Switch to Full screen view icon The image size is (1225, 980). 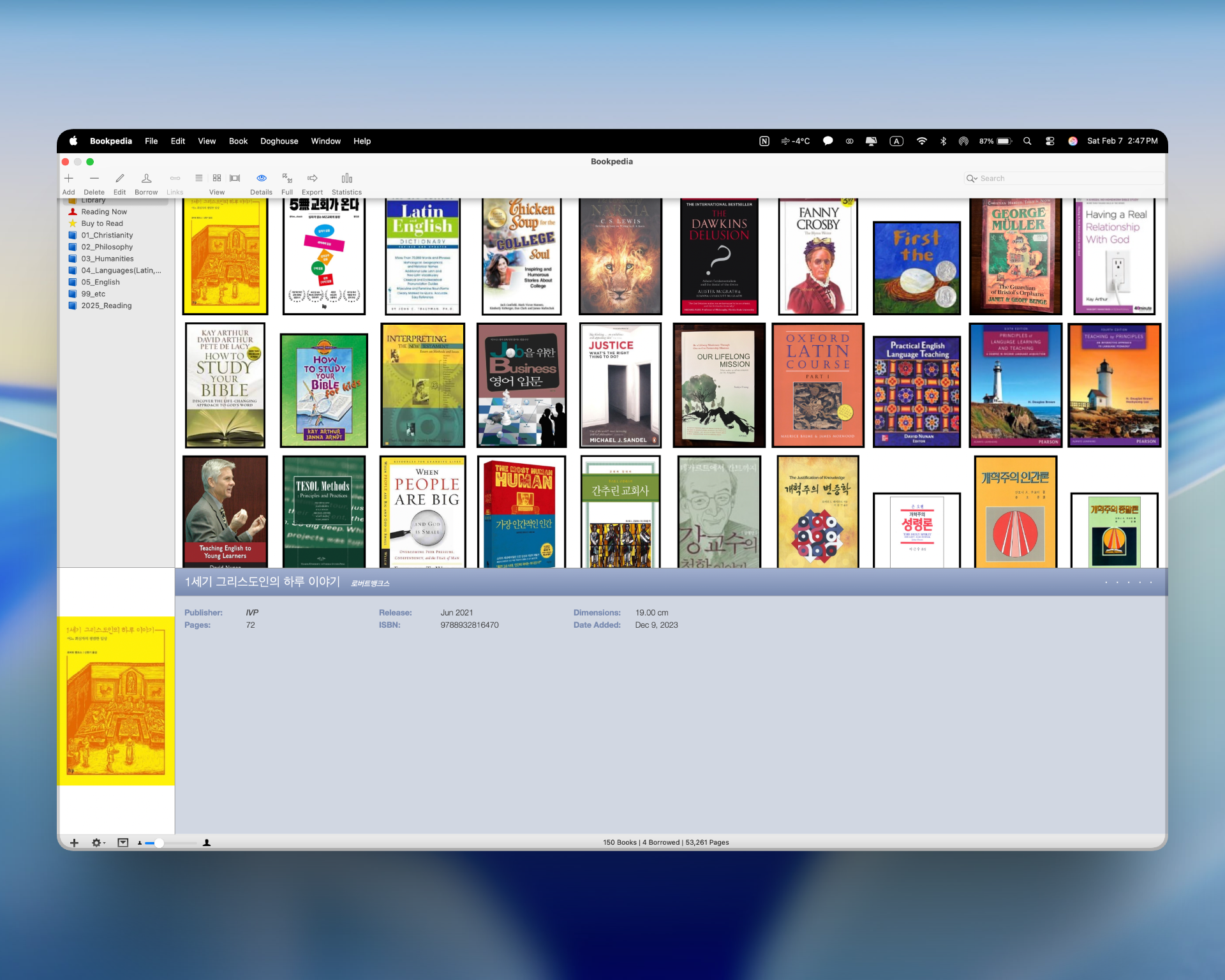pos(287,179)
